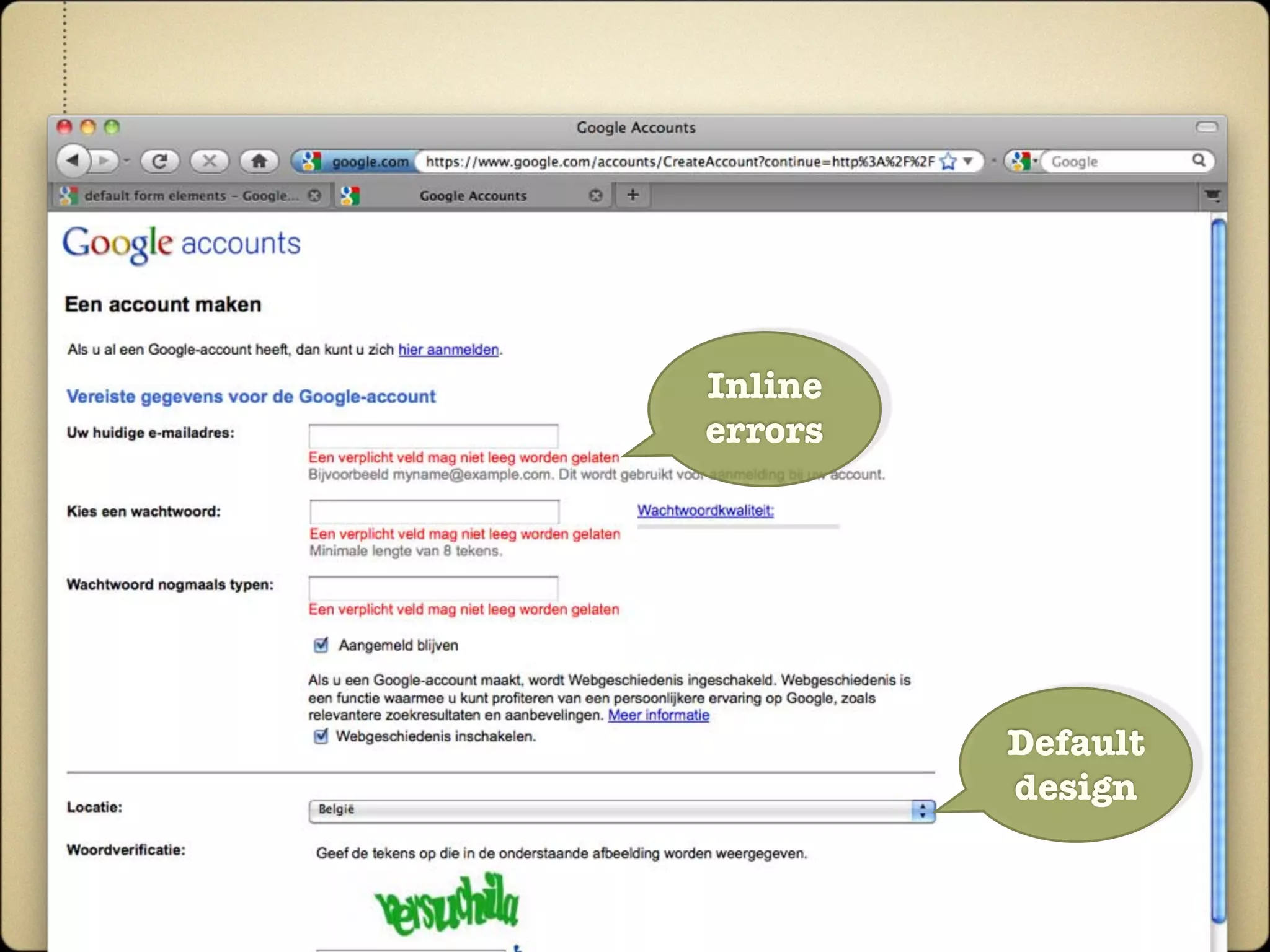Click the toolbar toggle pill in the title bar
Screen dimensions: 1270x952
[1207, 127]
